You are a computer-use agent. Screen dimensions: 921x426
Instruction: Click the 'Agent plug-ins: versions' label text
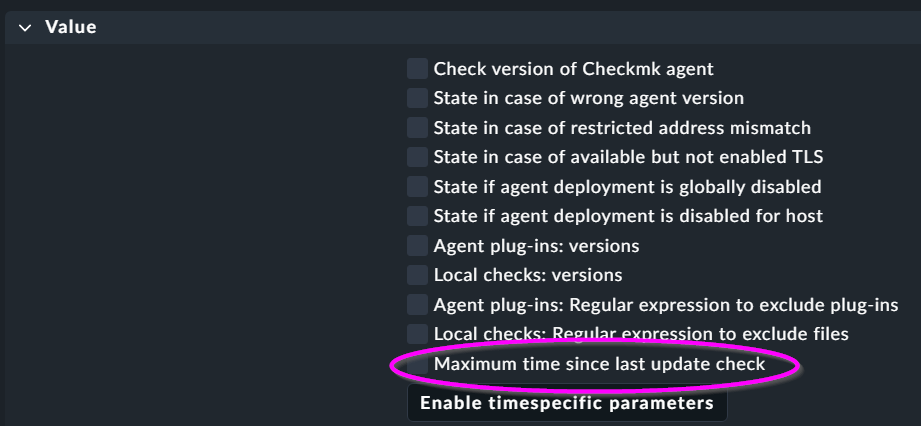click(536, 245)
